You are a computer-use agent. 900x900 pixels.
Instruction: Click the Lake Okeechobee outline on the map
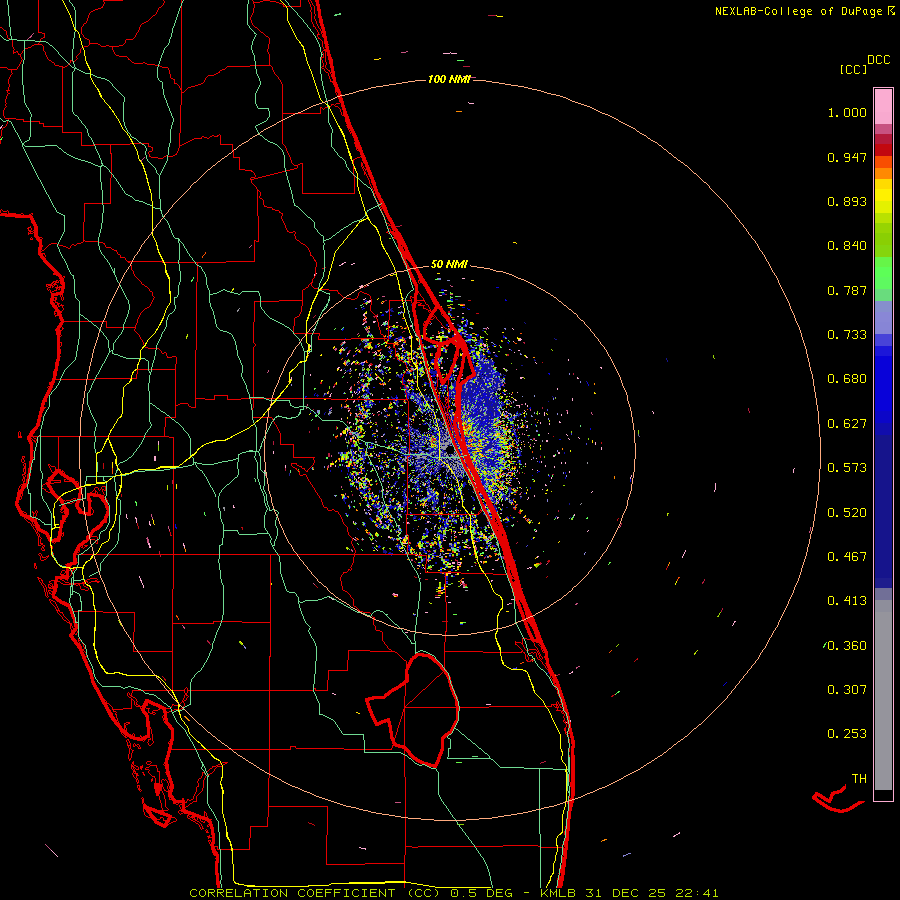(415, 709)
